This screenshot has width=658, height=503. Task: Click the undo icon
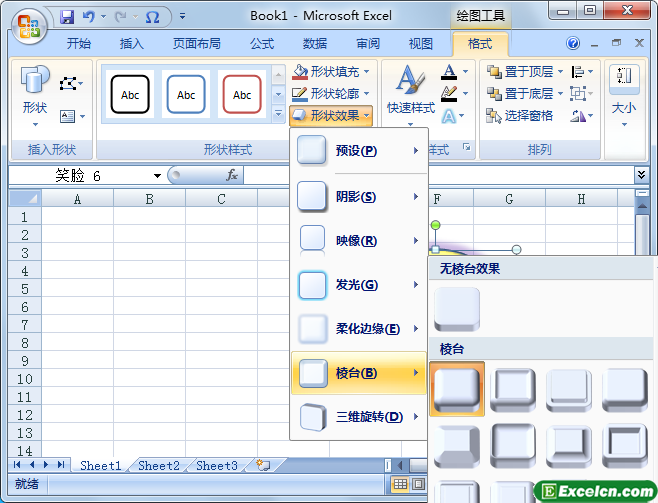coord(89,17)
